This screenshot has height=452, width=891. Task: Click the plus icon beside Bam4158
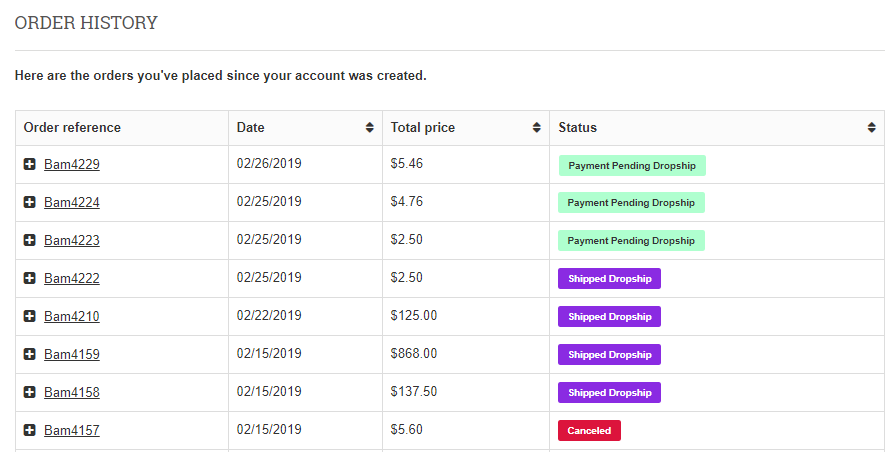30,392
